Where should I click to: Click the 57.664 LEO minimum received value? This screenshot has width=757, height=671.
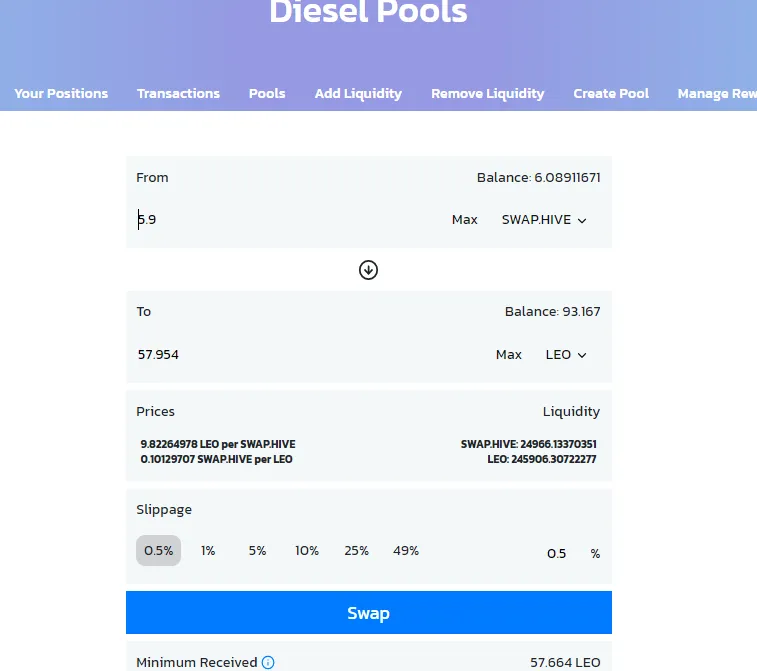click(x=565, y=662)
